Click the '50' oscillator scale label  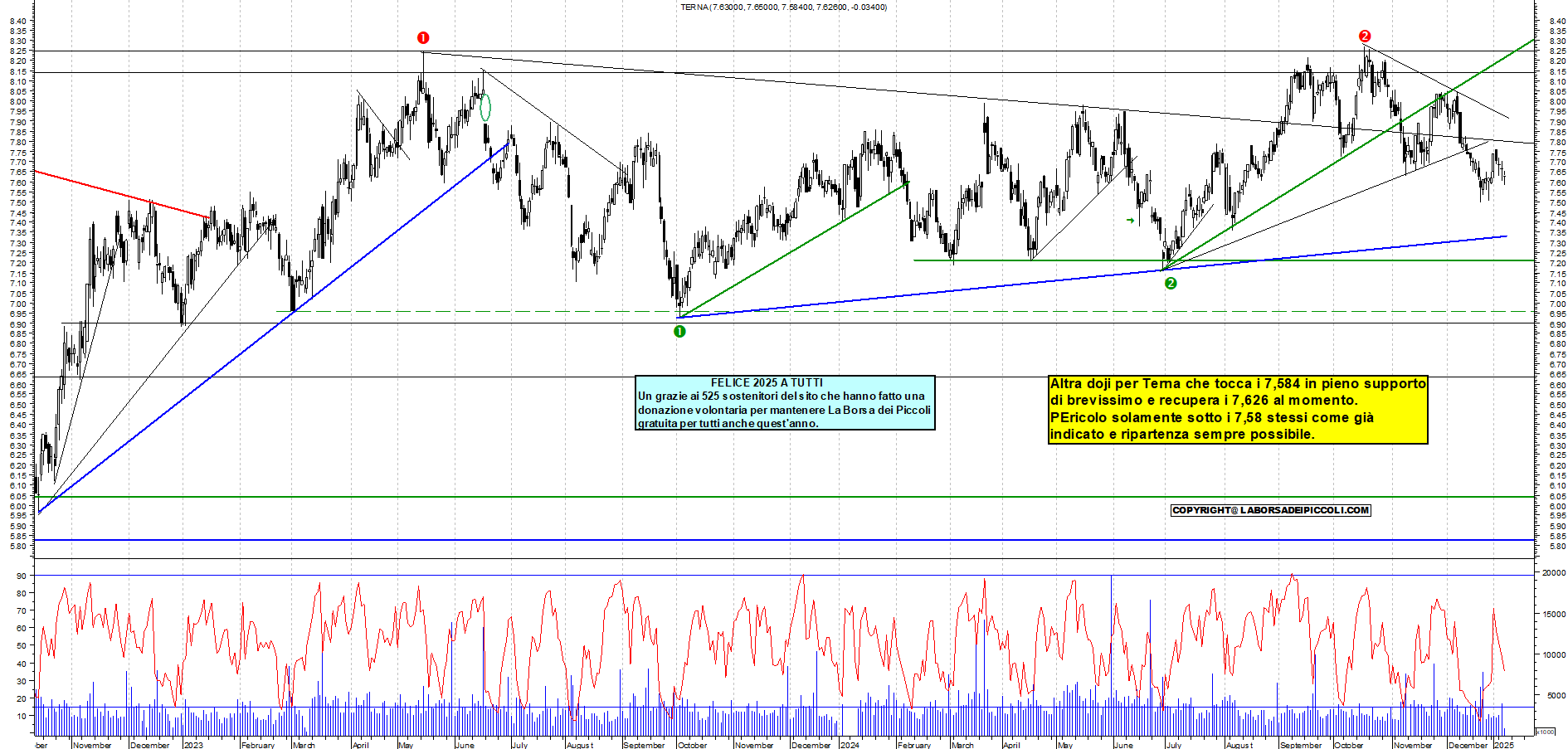click(21, 645)
